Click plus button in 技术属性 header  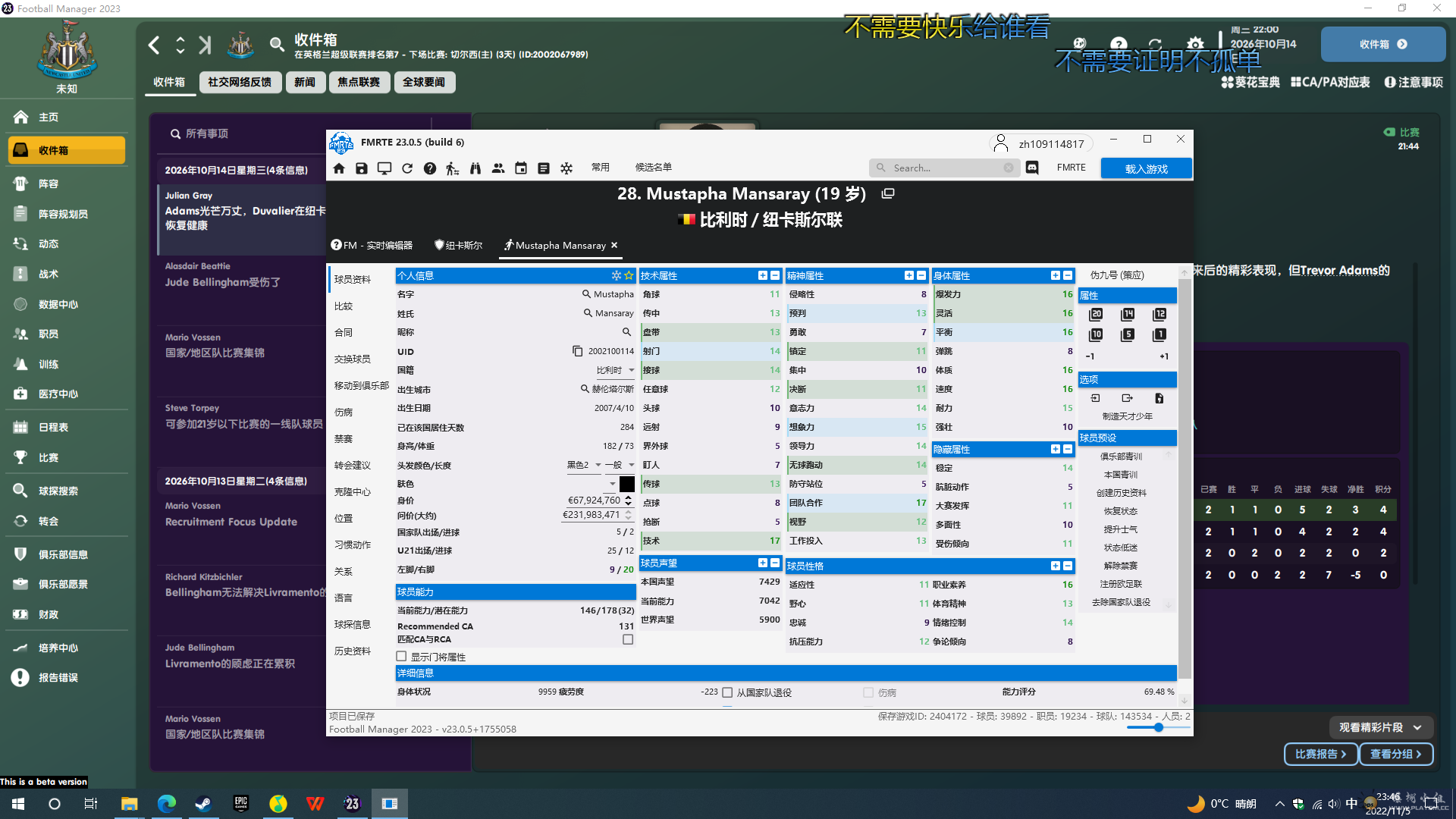pos(763,275)
